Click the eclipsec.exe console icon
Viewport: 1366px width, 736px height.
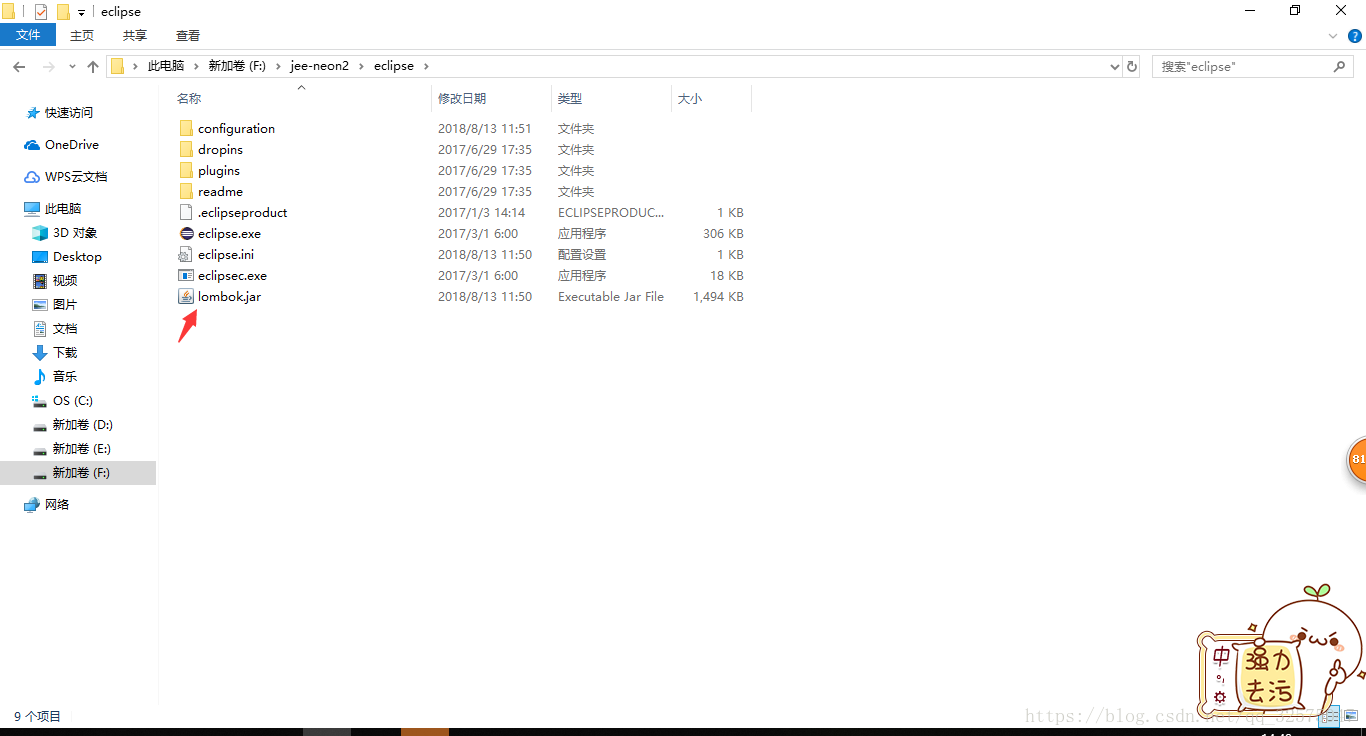point(186,275)
